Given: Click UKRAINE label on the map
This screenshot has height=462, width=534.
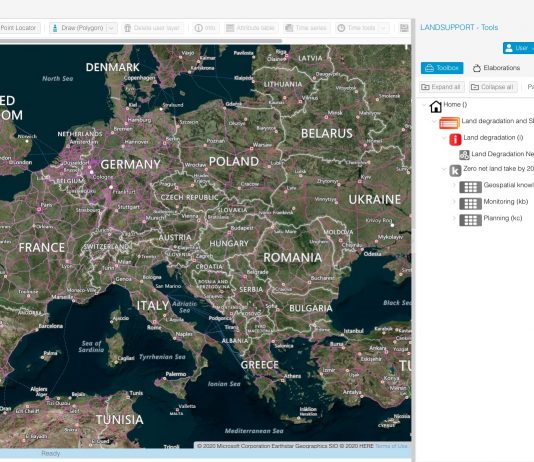Looking at the screenshot, I should pos(375,200).
